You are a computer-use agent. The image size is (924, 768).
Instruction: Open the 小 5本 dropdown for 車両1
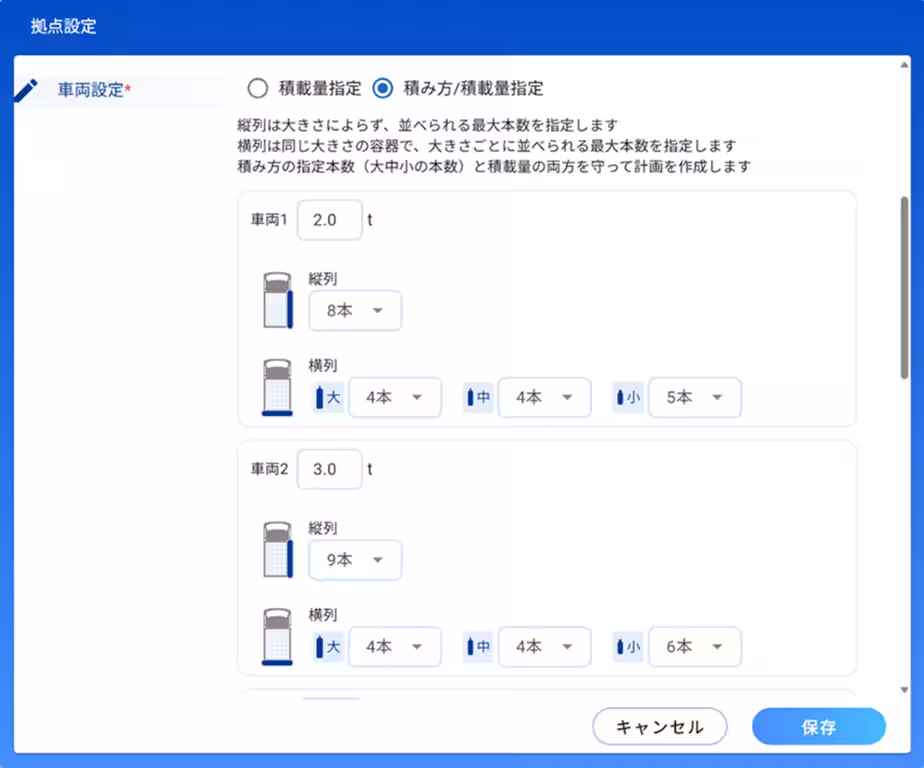(694, 397)
